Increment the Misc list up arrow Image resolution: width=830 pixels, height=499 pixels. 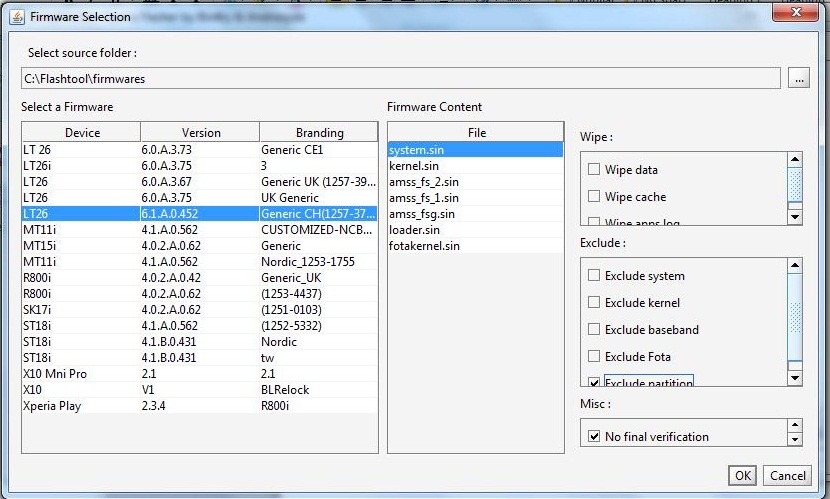(x=795, y=429)
